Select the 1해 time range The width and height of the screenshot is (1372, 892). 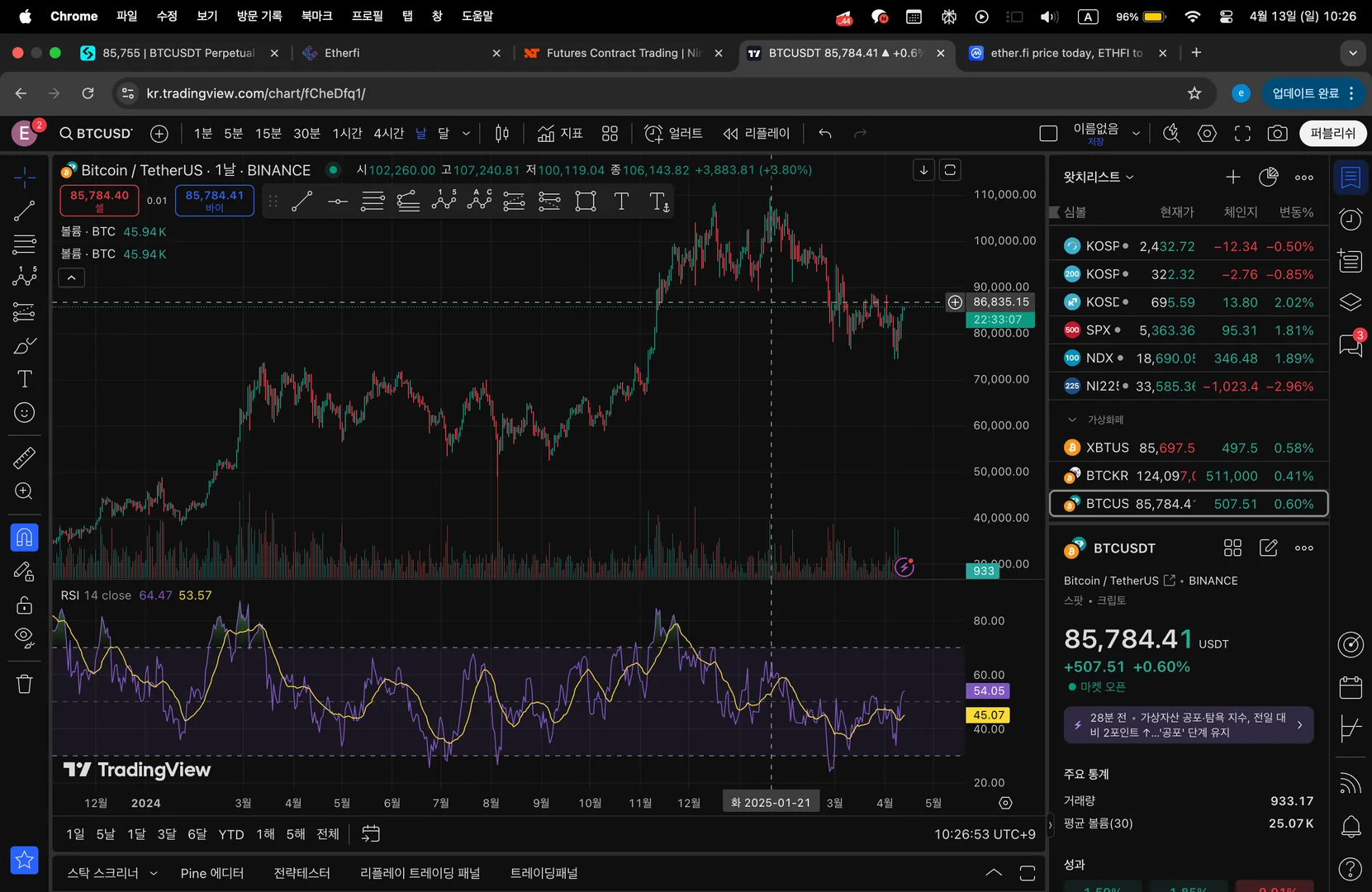pos(265,834)
